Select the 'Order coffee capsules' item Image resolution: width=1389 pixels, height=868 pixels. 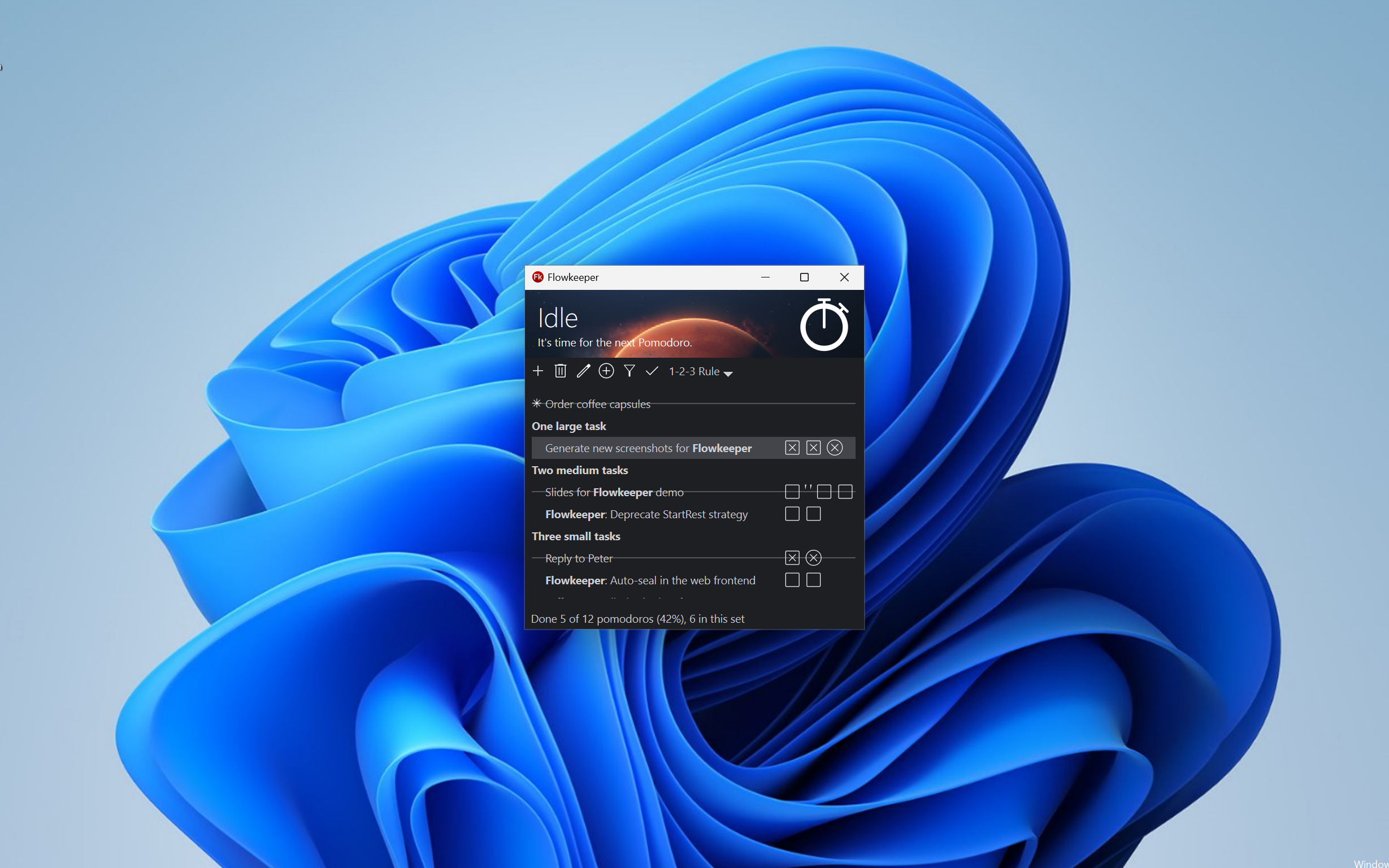click(x=693, y=404)
